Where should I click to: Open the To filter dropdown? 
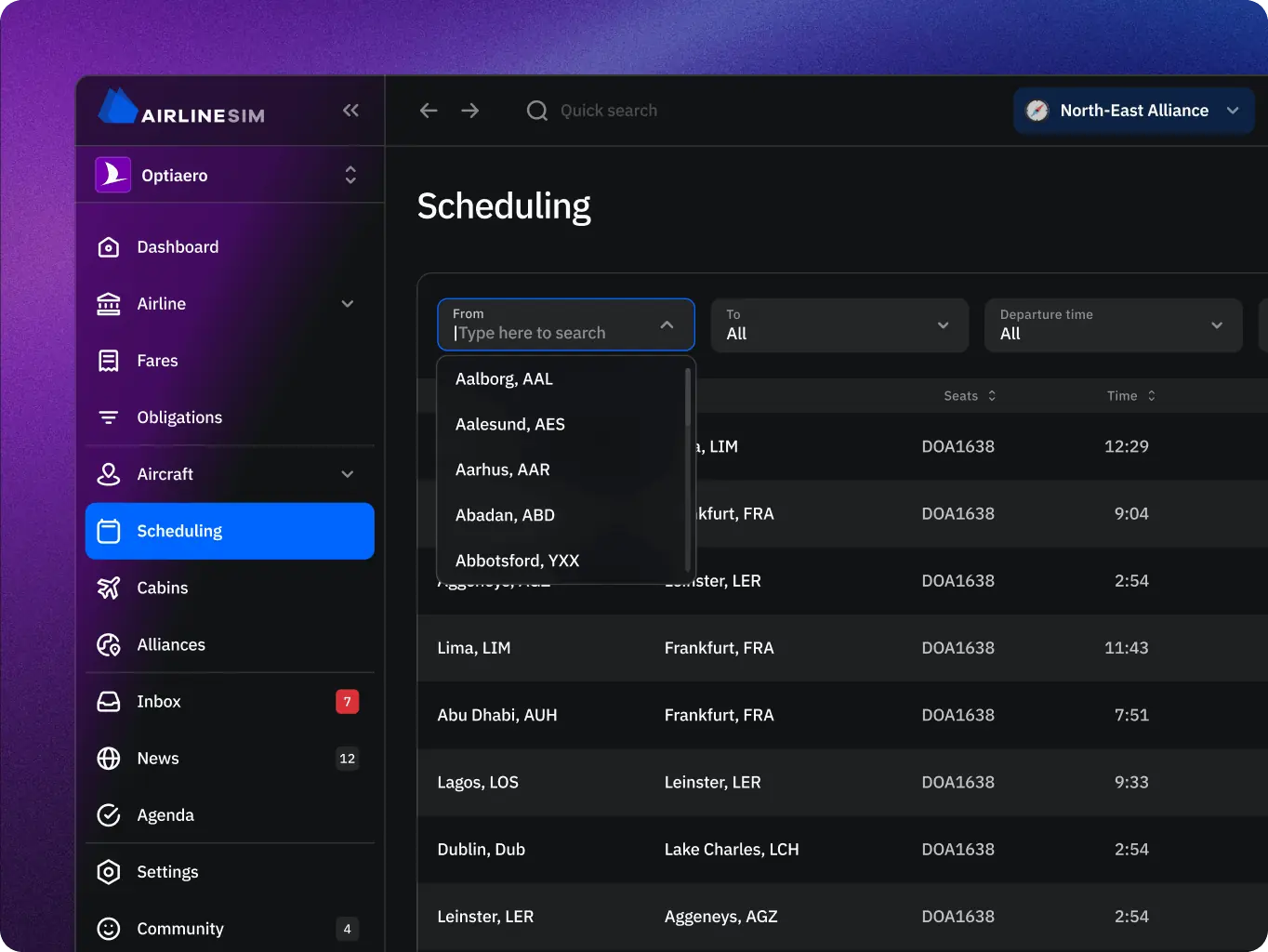pyautogui.click(x=839, y=325)
